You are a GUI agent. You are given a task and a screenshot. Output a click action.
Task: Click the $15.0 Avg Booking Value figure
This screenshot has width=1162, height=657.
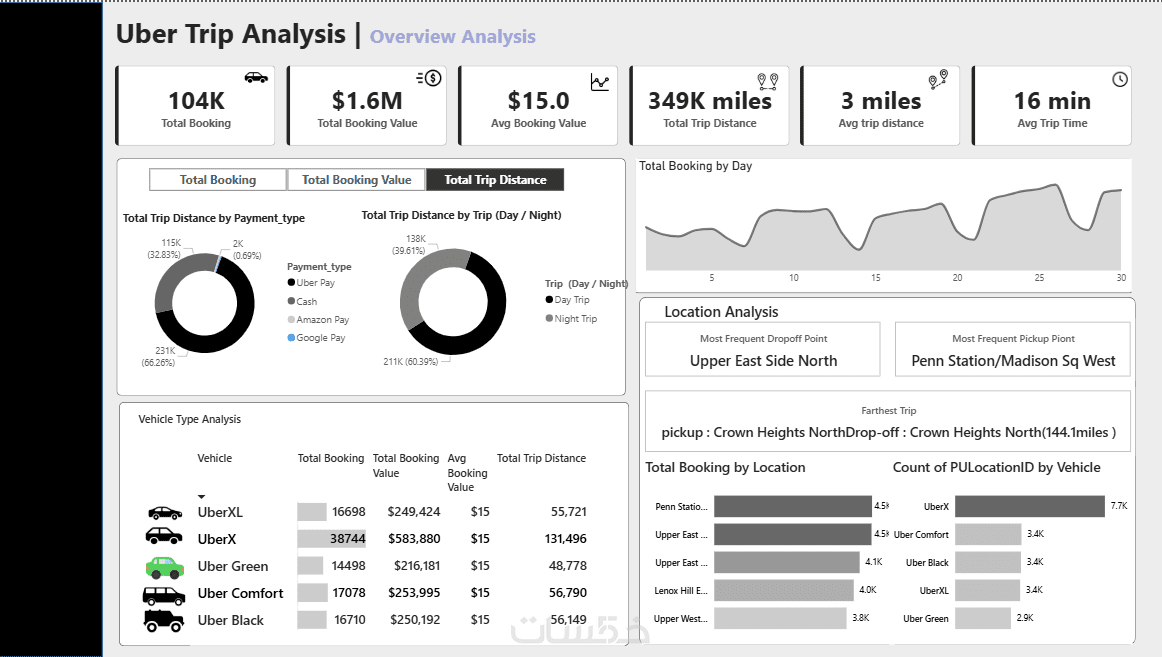539,101
